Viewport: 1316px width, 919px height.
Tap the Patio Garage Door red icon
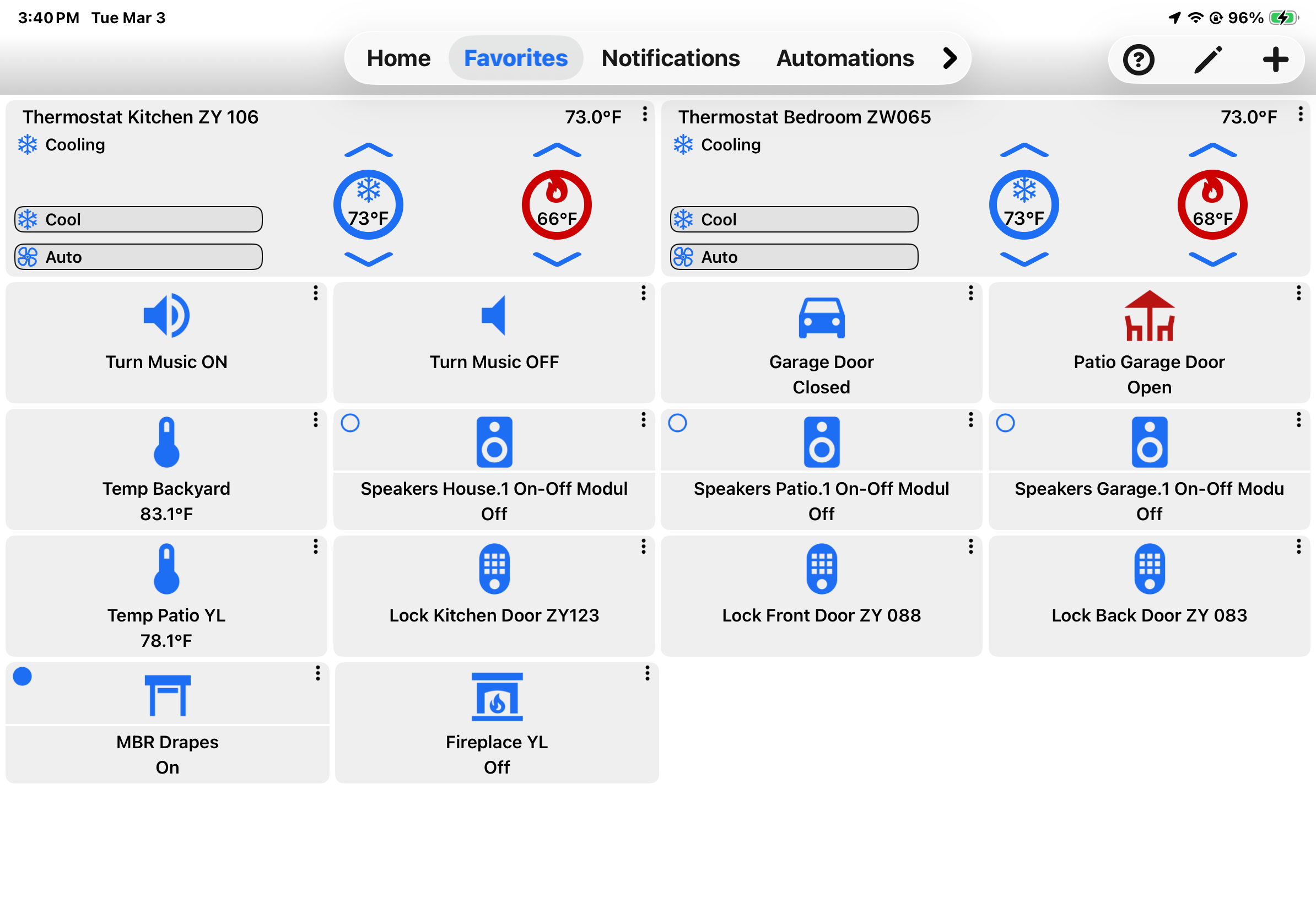coord(1149,316)
